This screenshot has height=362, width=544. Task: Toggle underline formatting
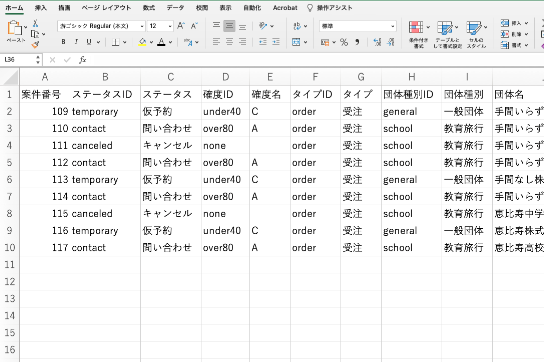click(x=89, y=42)
